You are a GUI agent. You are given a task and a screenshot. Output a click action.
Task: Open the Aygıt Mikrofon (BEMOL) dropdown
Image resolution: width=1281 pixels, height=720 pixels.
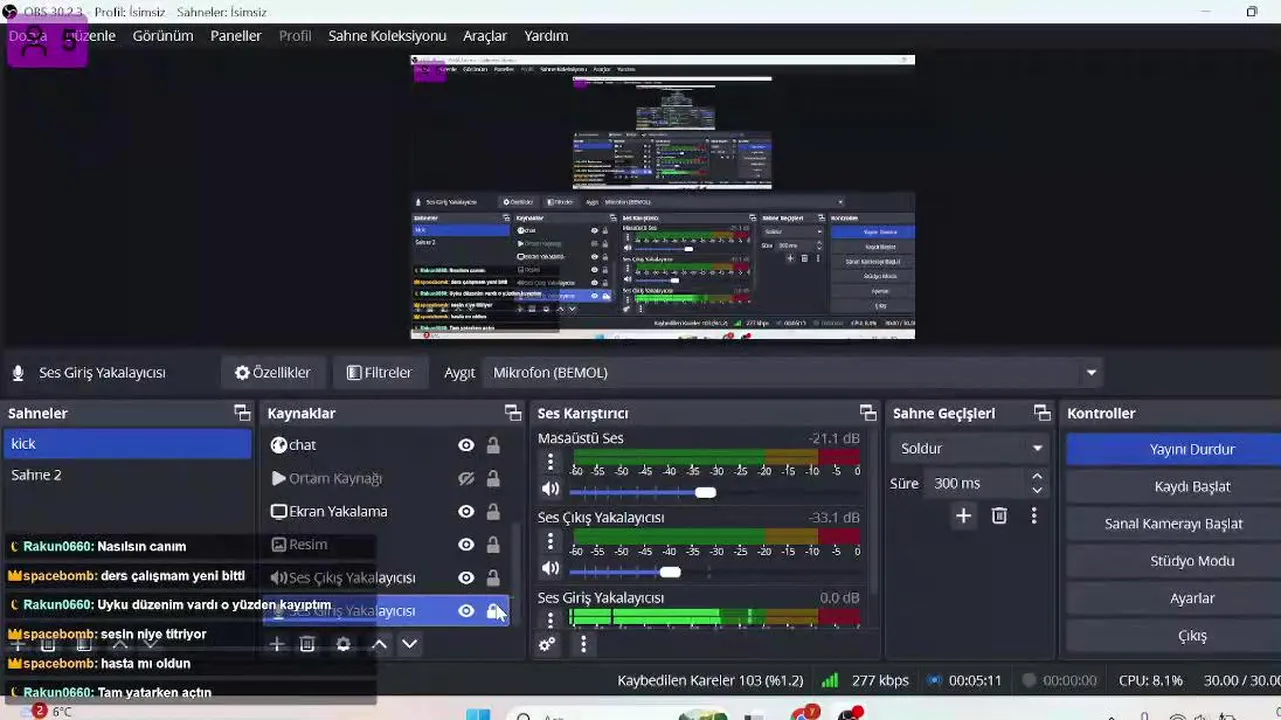click(793, 373)
